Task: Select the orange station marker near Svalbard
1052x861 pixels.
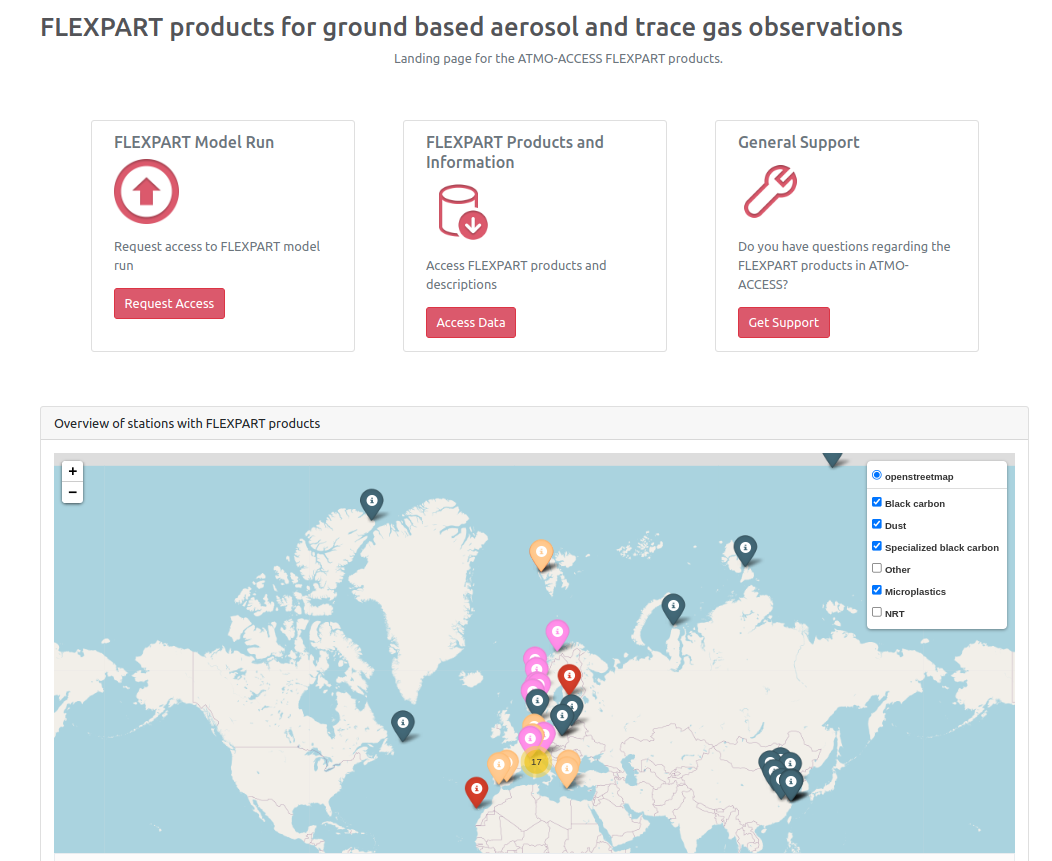Action: (x=541, y=552)
